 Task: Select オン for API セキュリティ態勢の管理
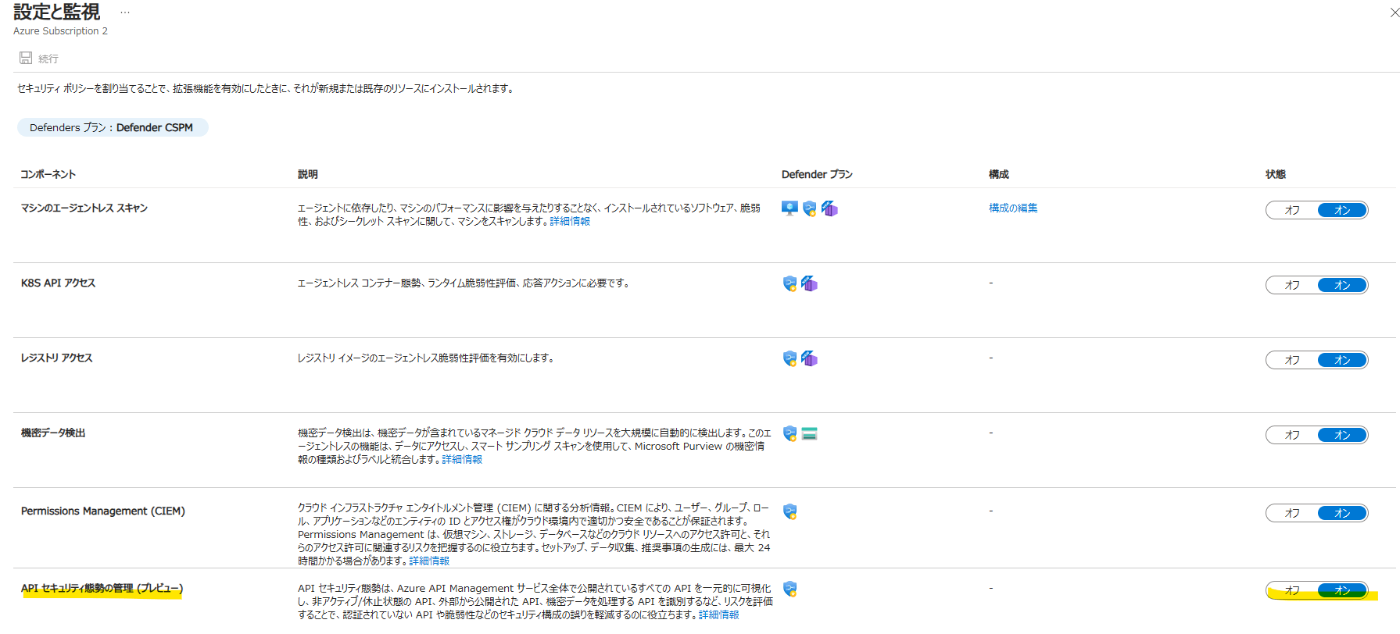pos(1342,590)
